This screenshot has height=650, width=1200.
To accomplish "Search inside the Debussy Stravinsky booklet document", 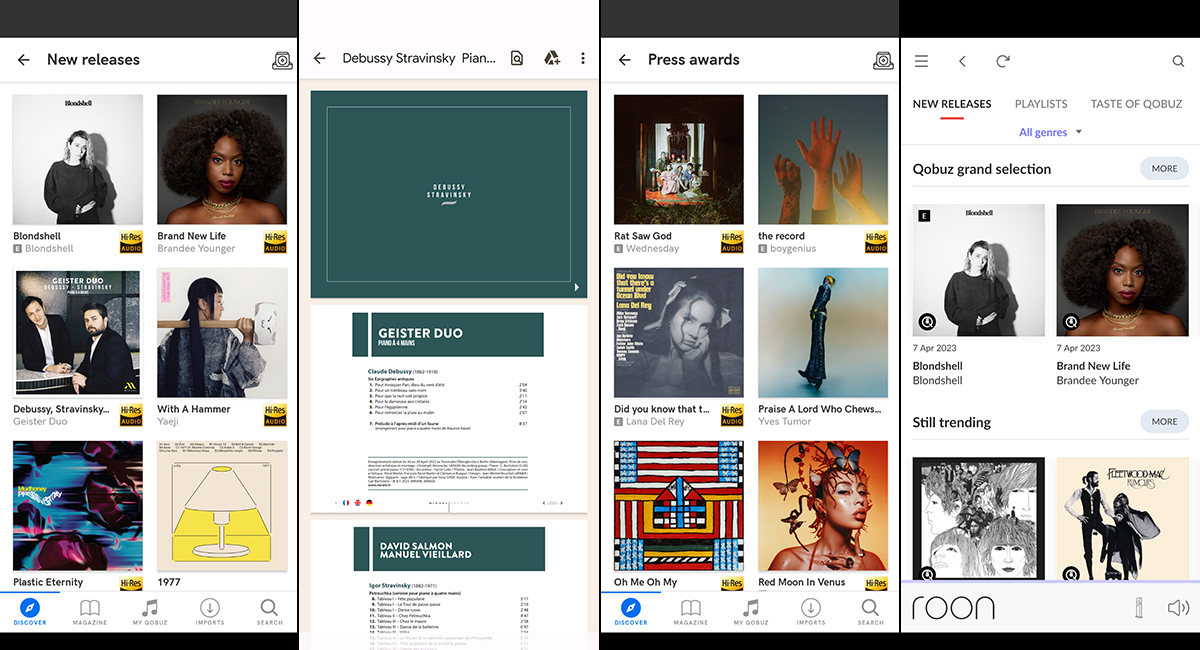I will (517, 59).
